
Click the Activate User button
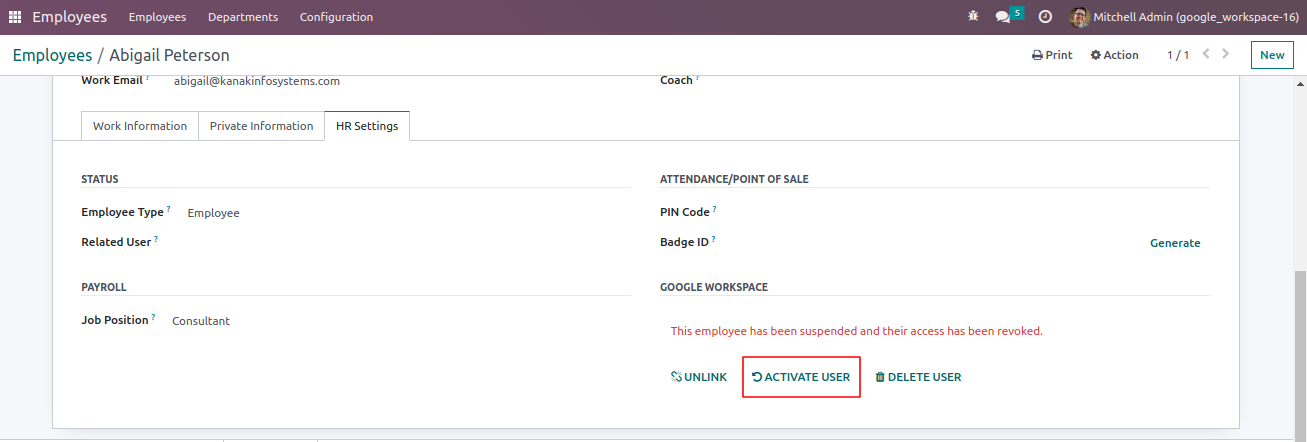[x=801, y=377]
